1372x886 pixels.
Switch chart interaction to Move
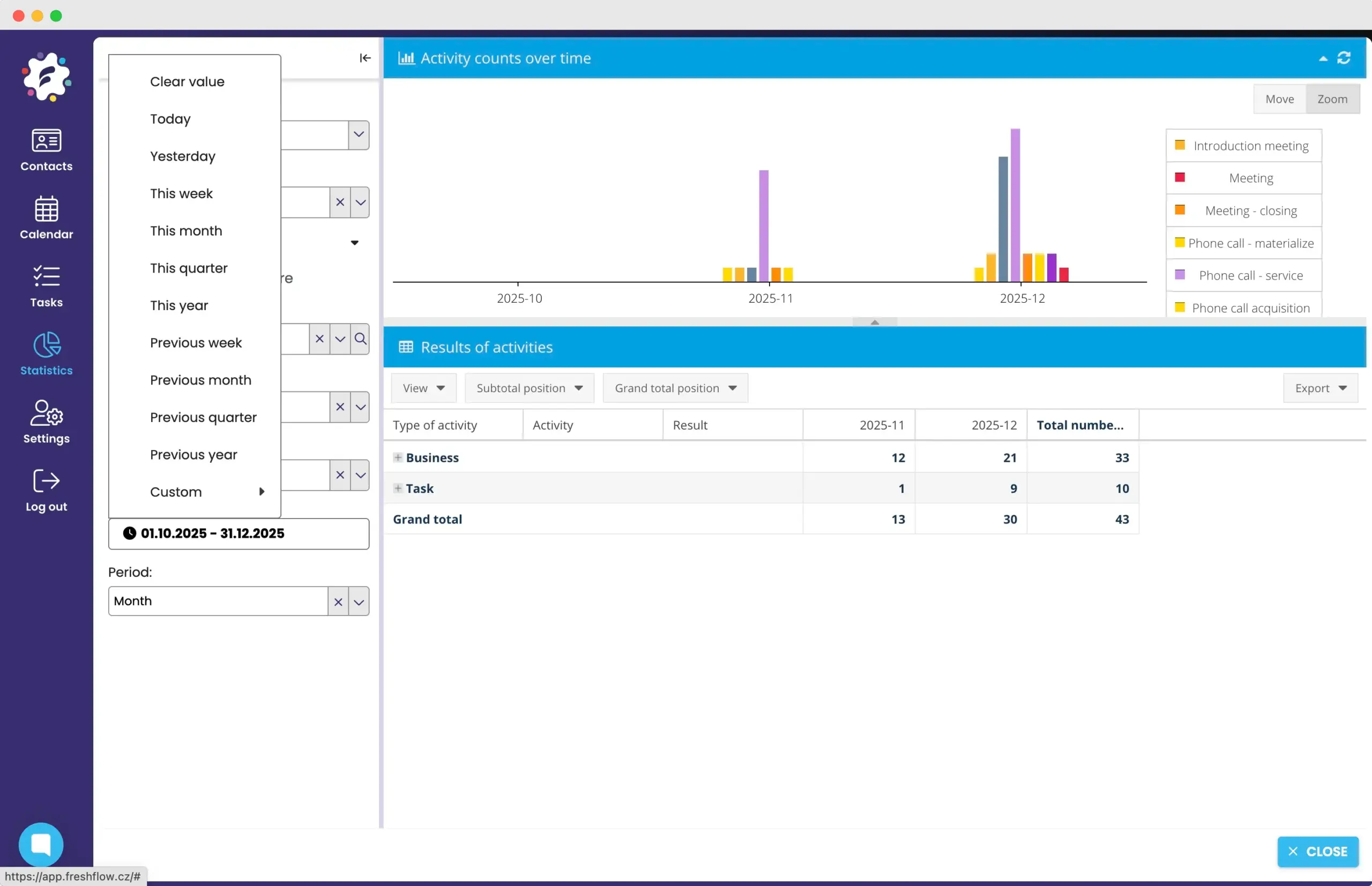tap(1279, 99)
